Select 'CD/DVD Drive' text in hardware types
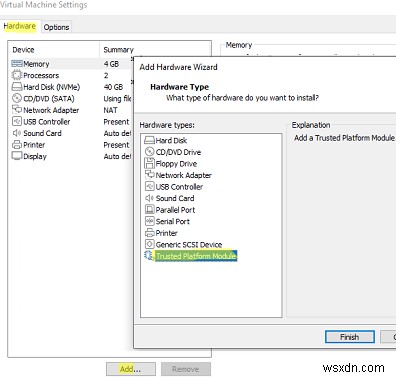This screenshot has width=396, height=378. pyautogui.click(x=178, y=152)
